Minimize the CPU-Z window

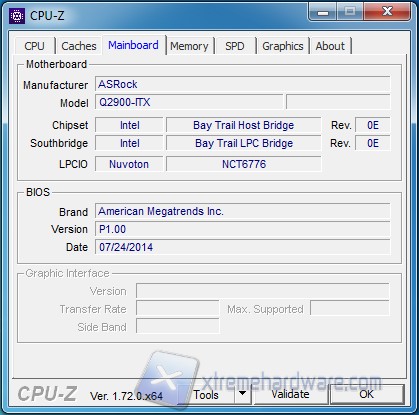click(x=323, y=12)
